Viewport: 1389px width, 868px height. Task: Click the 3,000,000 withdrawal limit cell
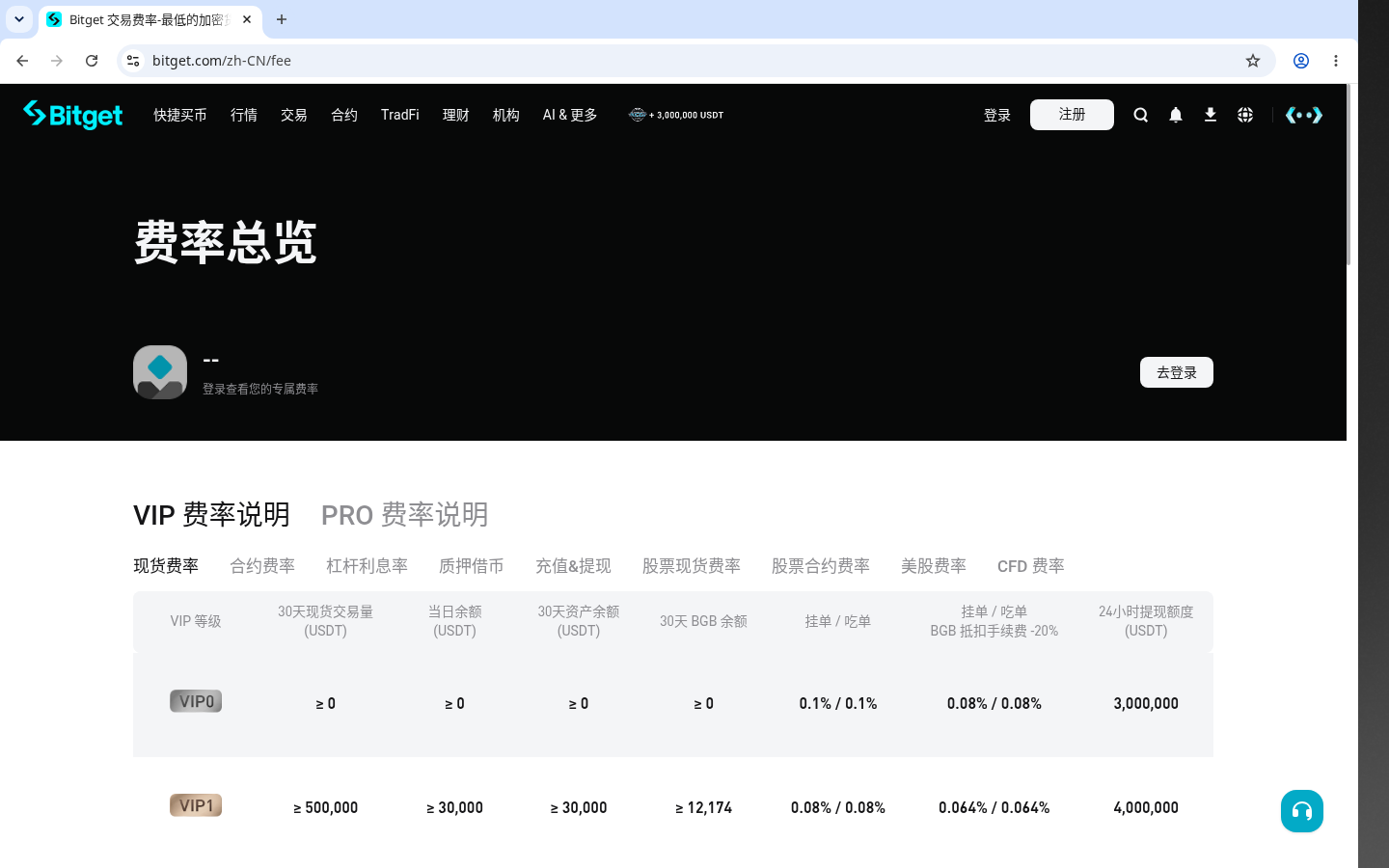click(1146, 703)
